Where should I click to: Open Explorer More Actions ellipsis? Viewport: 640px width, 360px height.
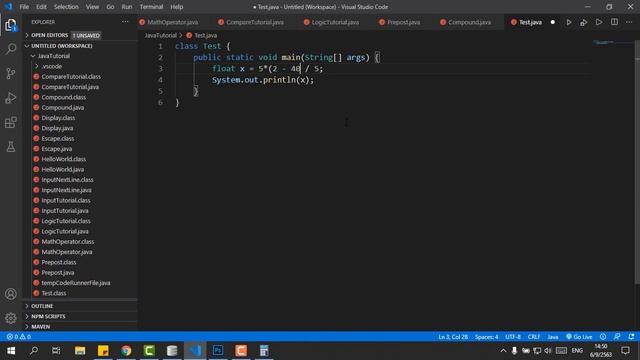[x=125, y=22]
